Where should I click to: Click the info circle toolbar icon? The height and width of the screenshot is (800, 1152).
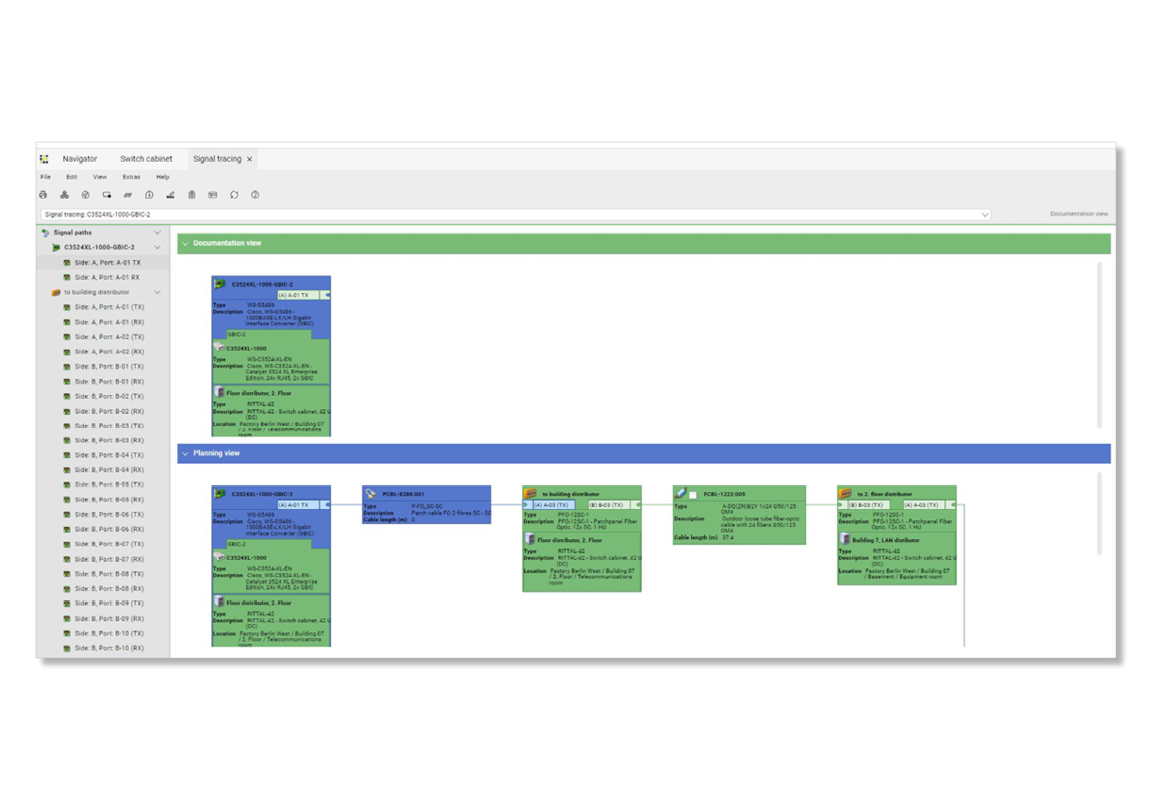tap(149, 195)
